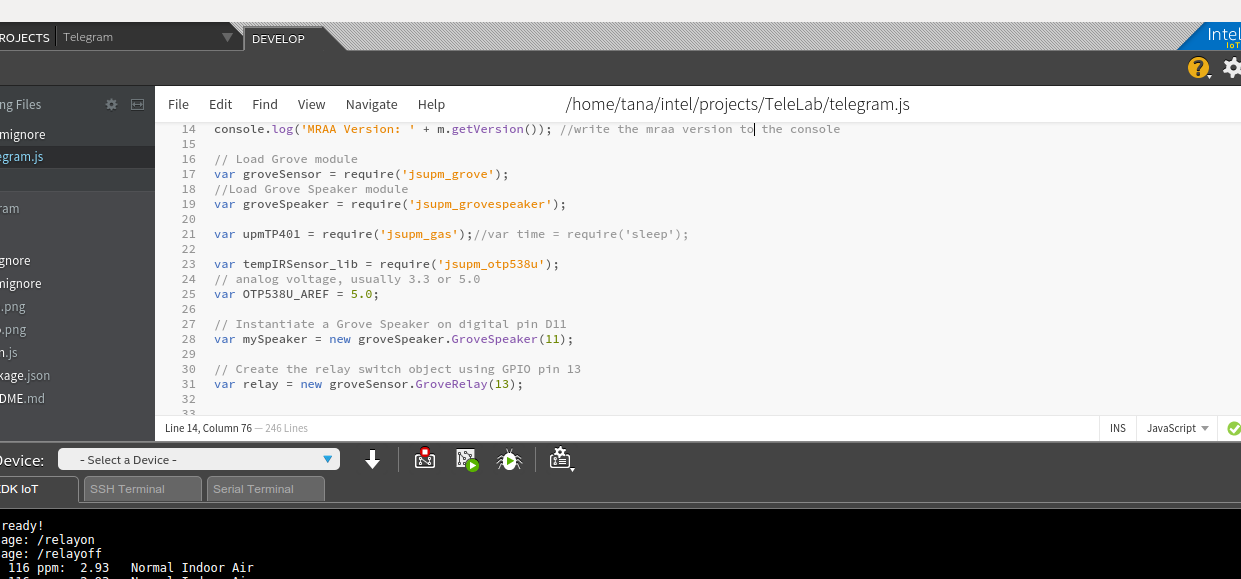Screen dimensions: 1241x579
Task: Expand the Select a Device dropdown
Action: pyautogui.click(x=199, y=459)
